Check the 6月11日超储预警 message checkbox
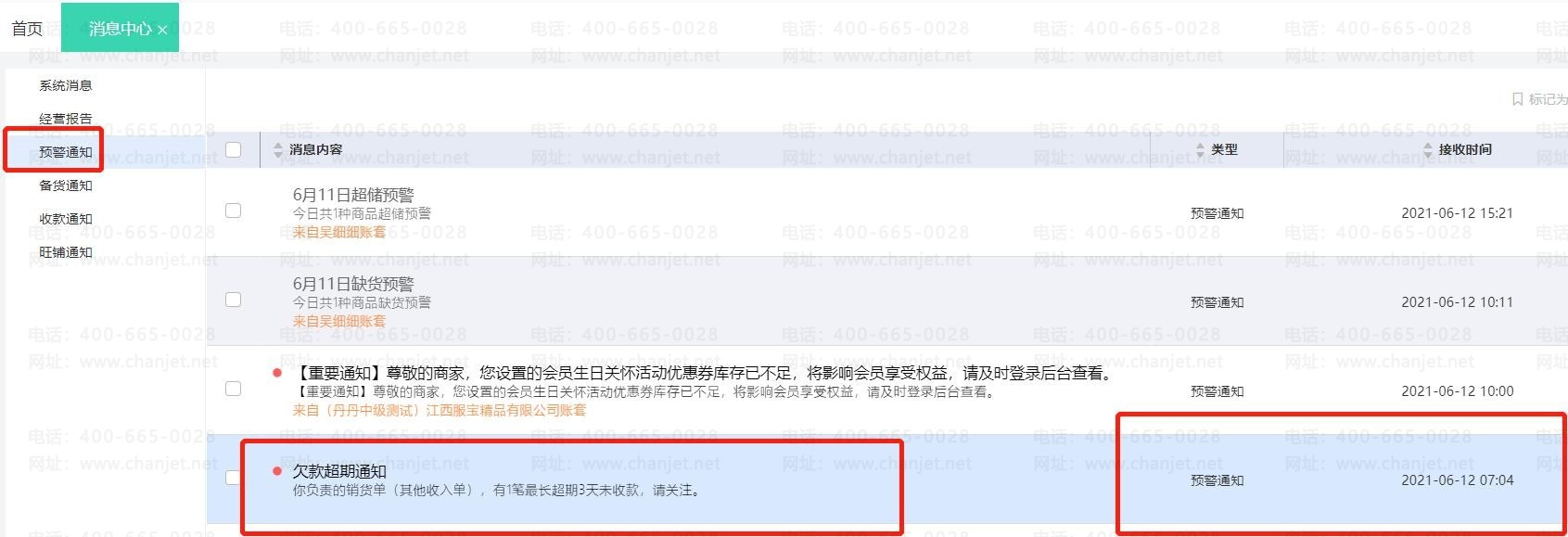 [233, 211]
